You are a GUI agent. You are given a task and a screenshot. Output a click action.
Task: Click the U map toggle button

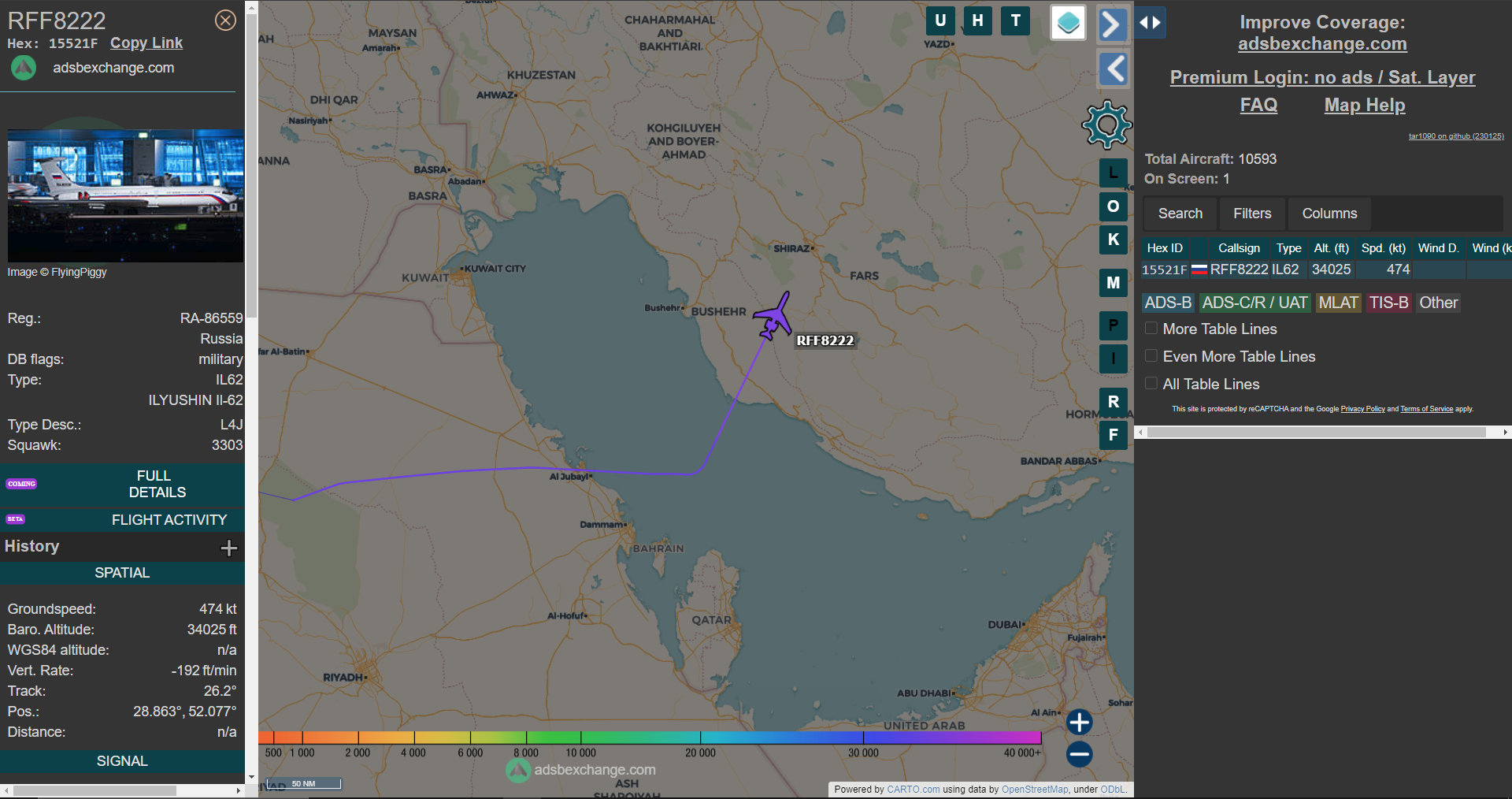click(x=940, y=20)
